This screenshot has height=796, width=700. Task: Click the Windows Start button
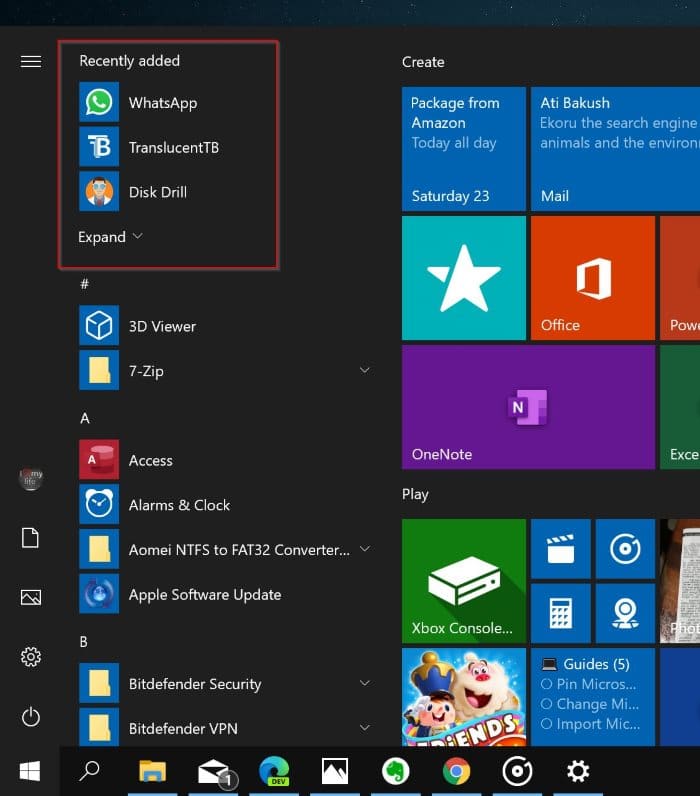pyautogui.click(x=30, y=771)
